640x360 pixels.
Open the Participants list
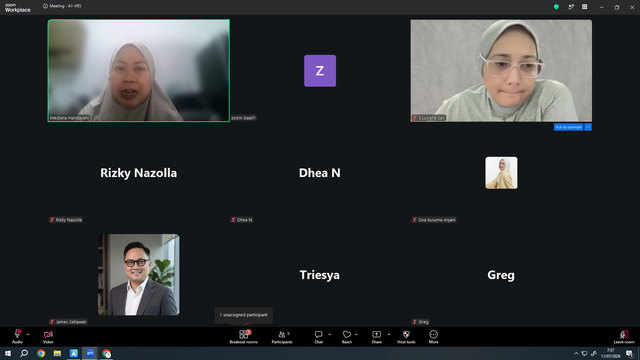282,337
